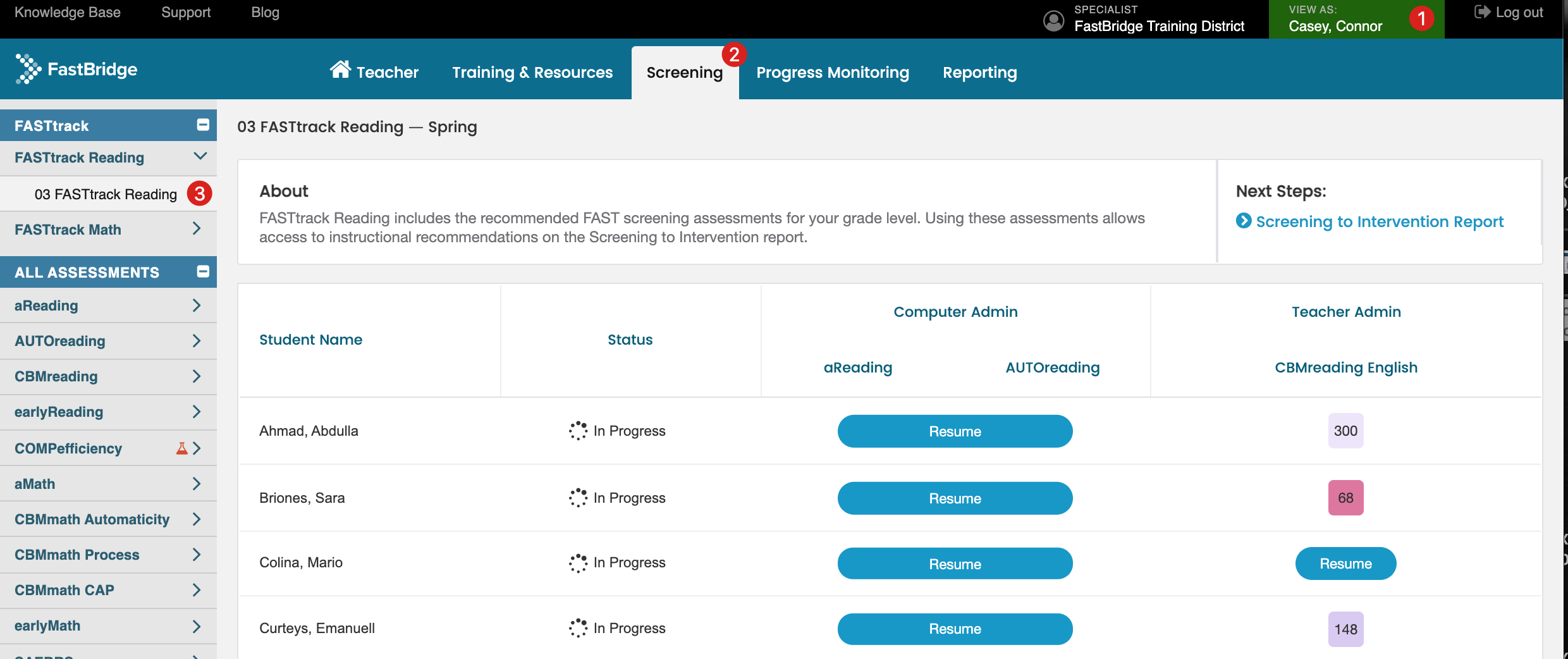Image resolution: width=1568 pixels, height=659 pixels.
Task: Resume CBMreading English for Colina, Mario
Action: click(1345, 564)
